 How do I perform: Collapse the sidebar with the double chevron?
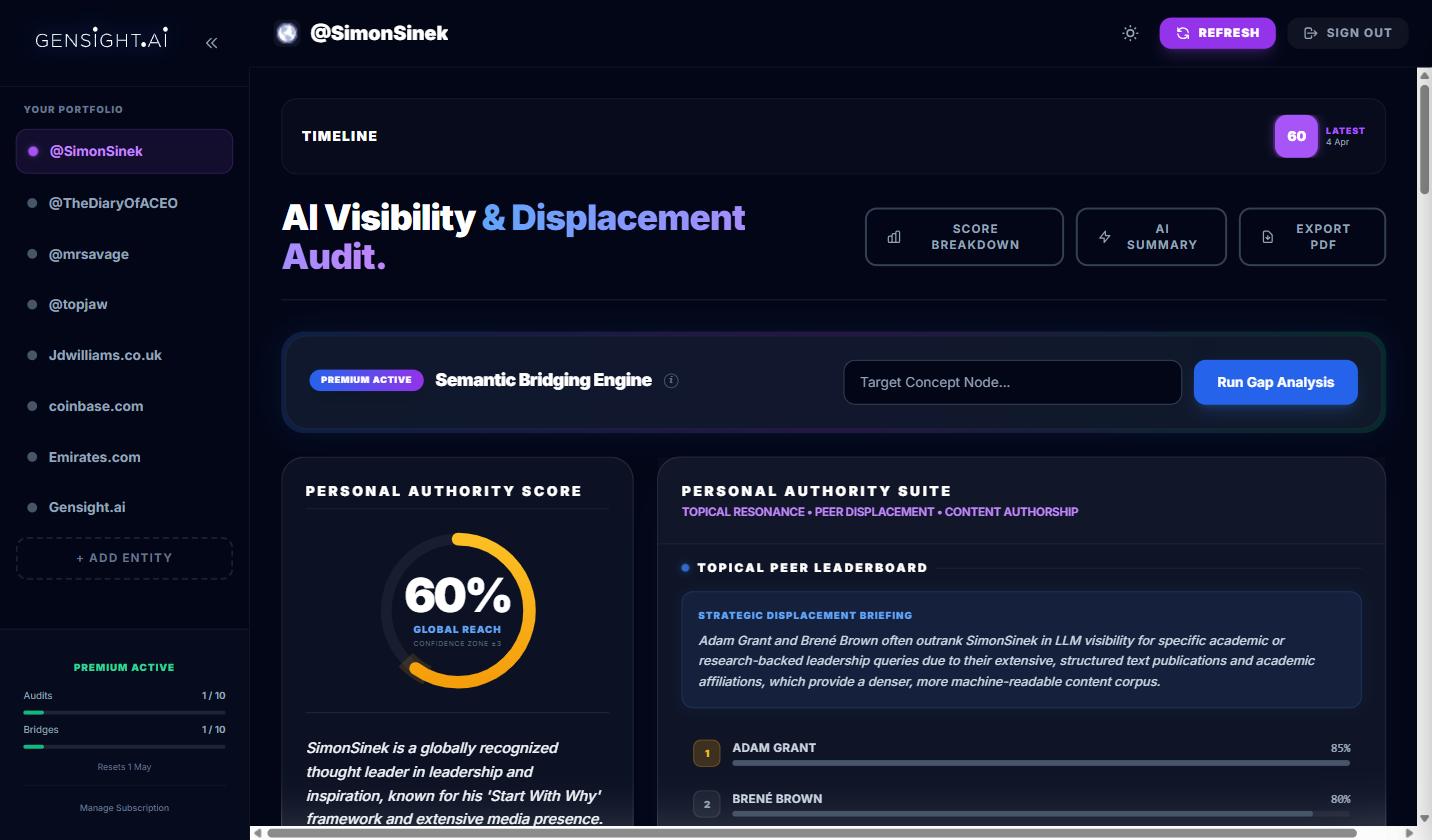coord(211,42)
